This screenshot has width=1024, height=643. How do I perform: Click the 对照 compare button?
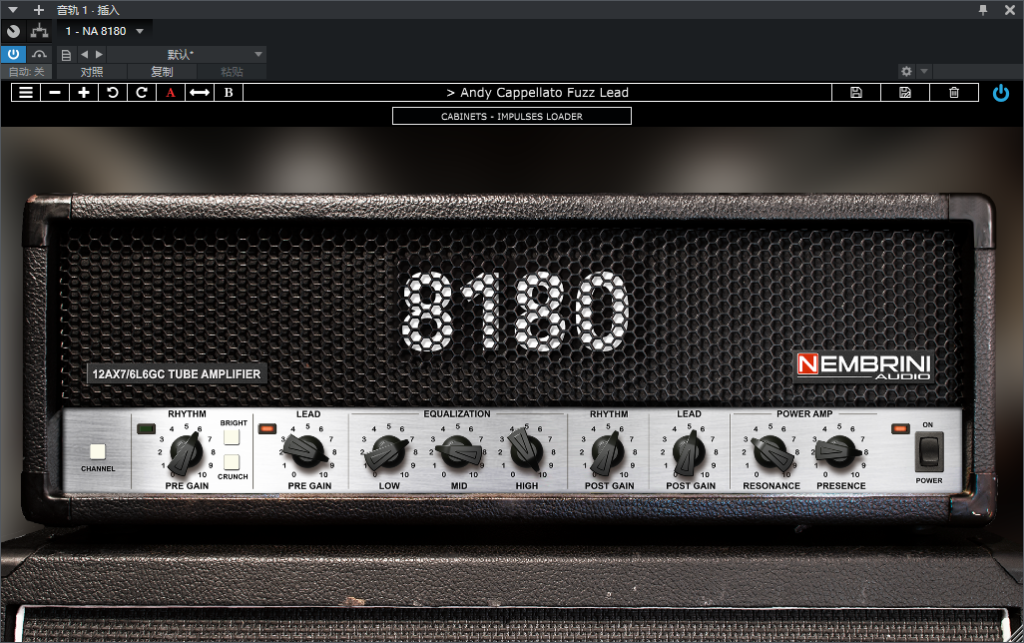point(91,72)
